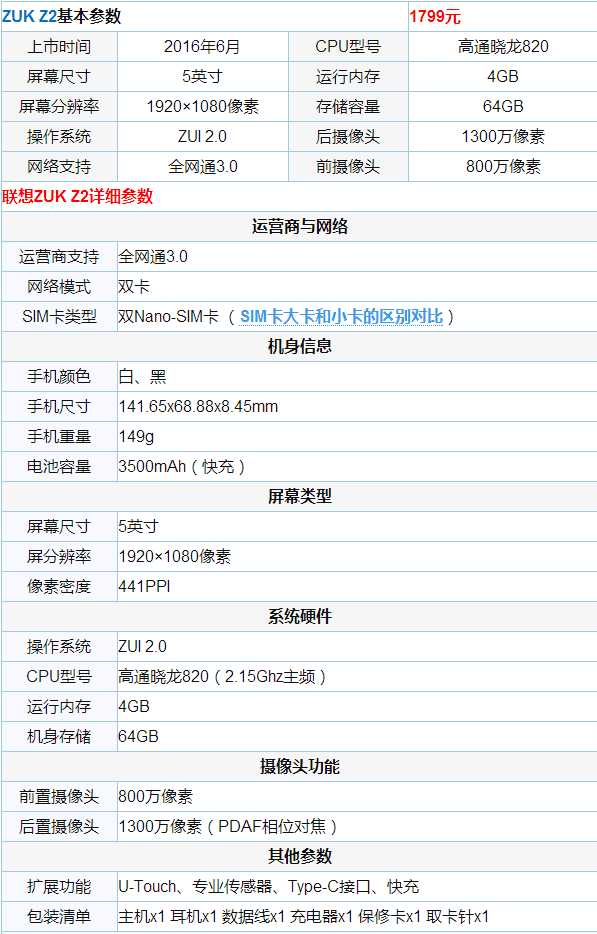The image size is (597, 934).
Task: Click the 机身信息 section header
Action: [299, 347]
